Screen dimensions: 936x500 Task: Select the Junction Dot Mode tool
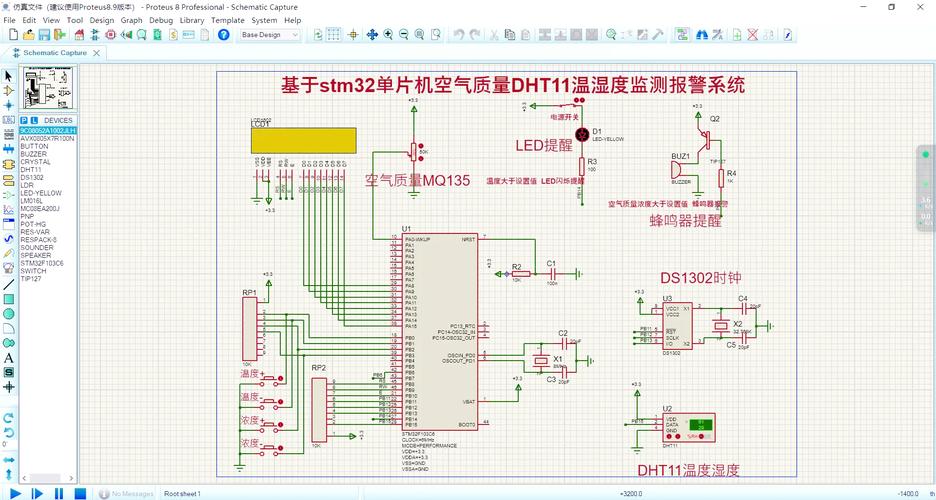pos(8,105)
